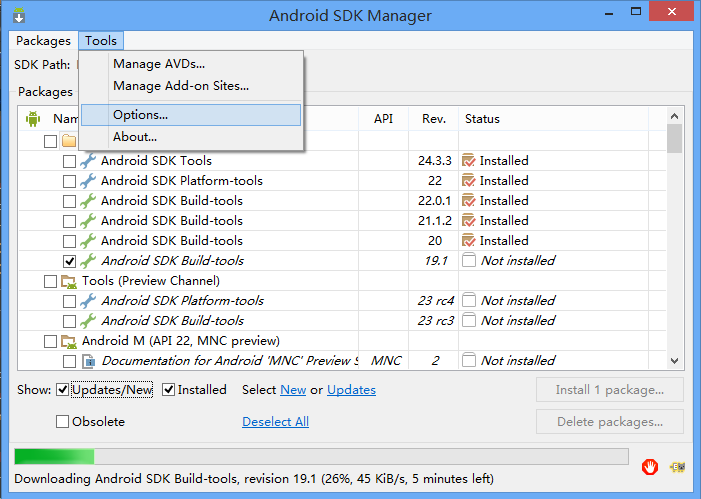Enable the Obsolete checkbox

pos(63,422)
